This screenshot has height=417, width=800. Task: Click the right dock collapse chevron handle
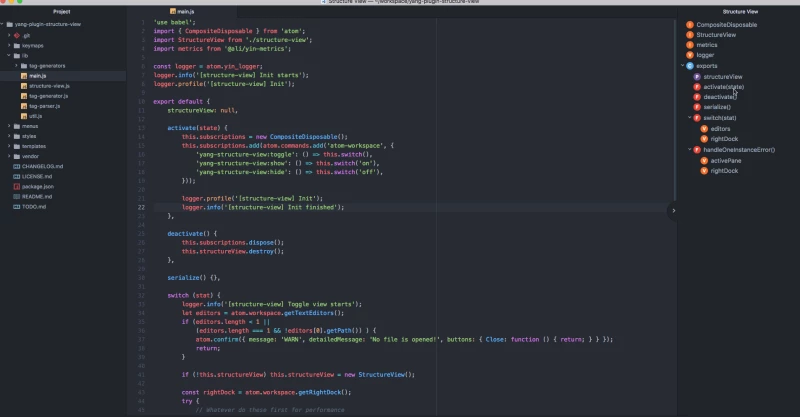coord(673,210)
